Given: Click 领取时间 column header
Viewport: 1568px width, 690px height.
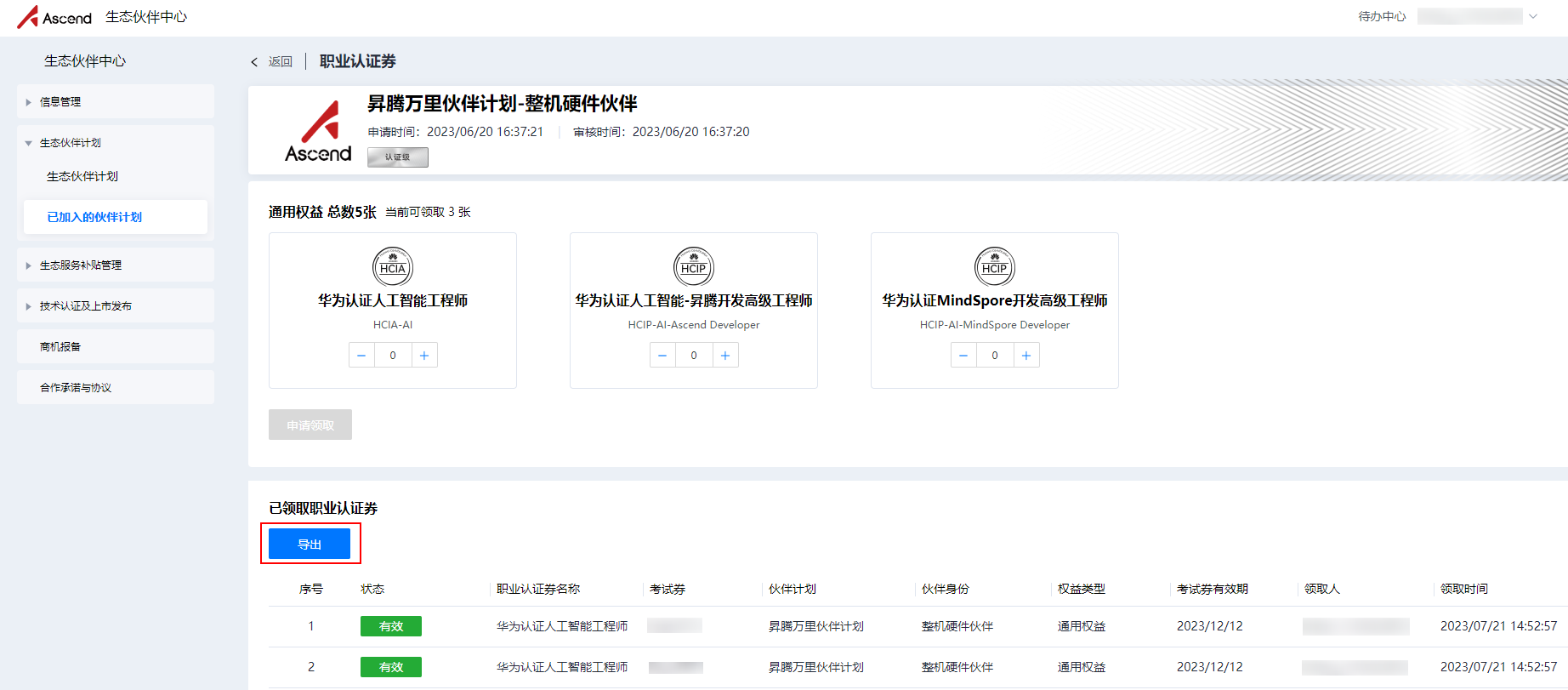Looking at the screenshot, I should point(1464,589).
